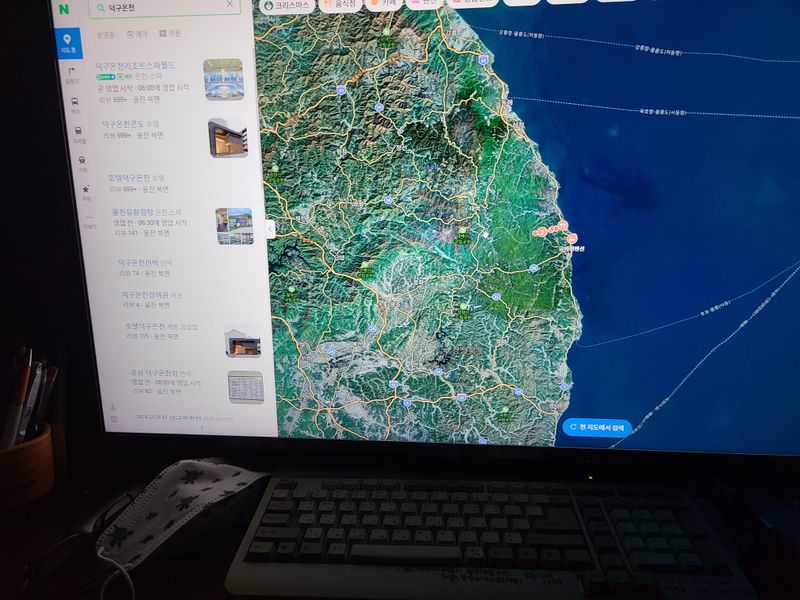The height and width of the screenshot is (600, 800).
Task: Collapse the search results side panel
Action: click(x=269, y=229)
